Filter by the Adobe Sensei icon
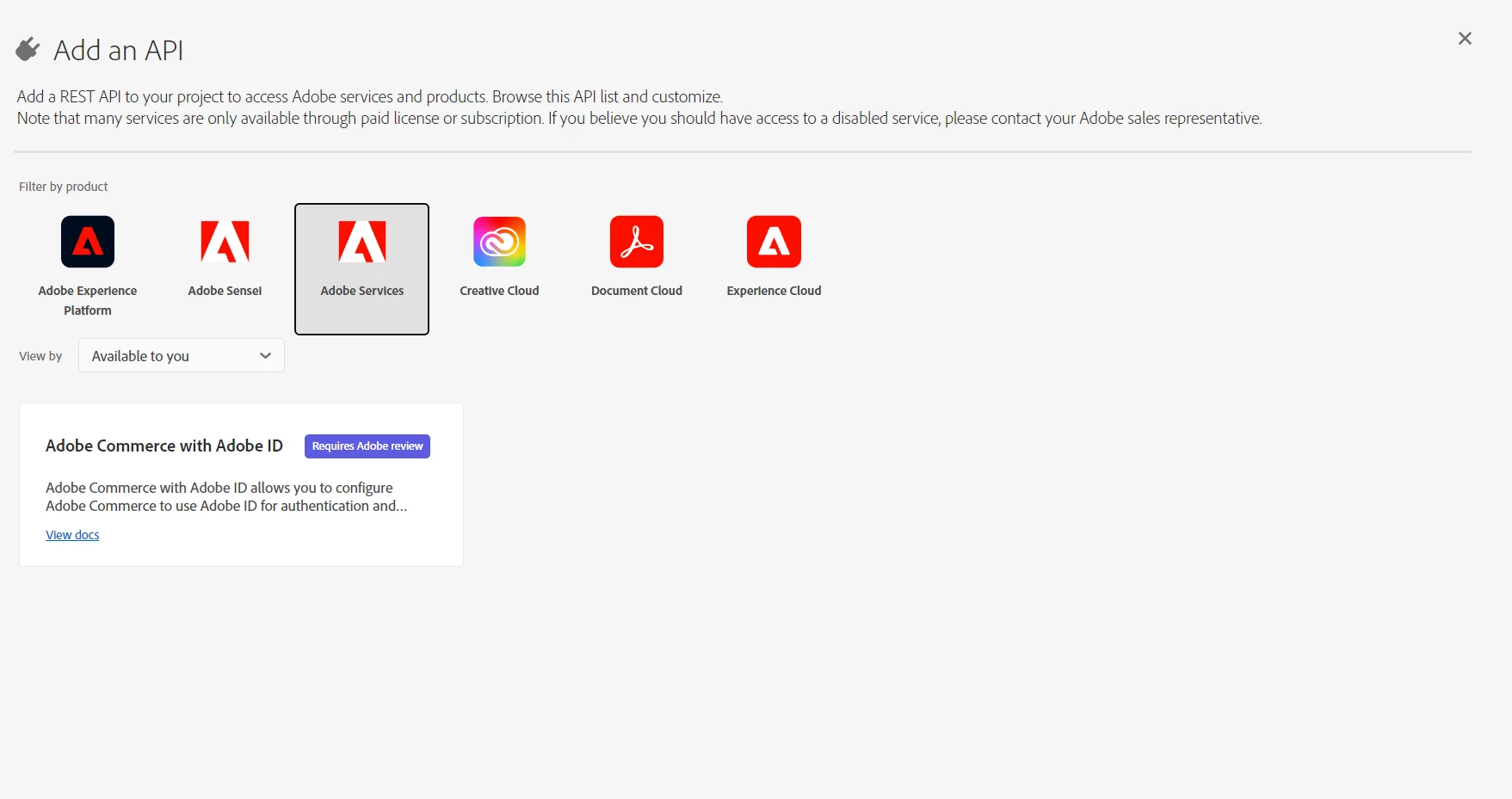The width and height of the screenshot is (1512, 799). (225, 242)
